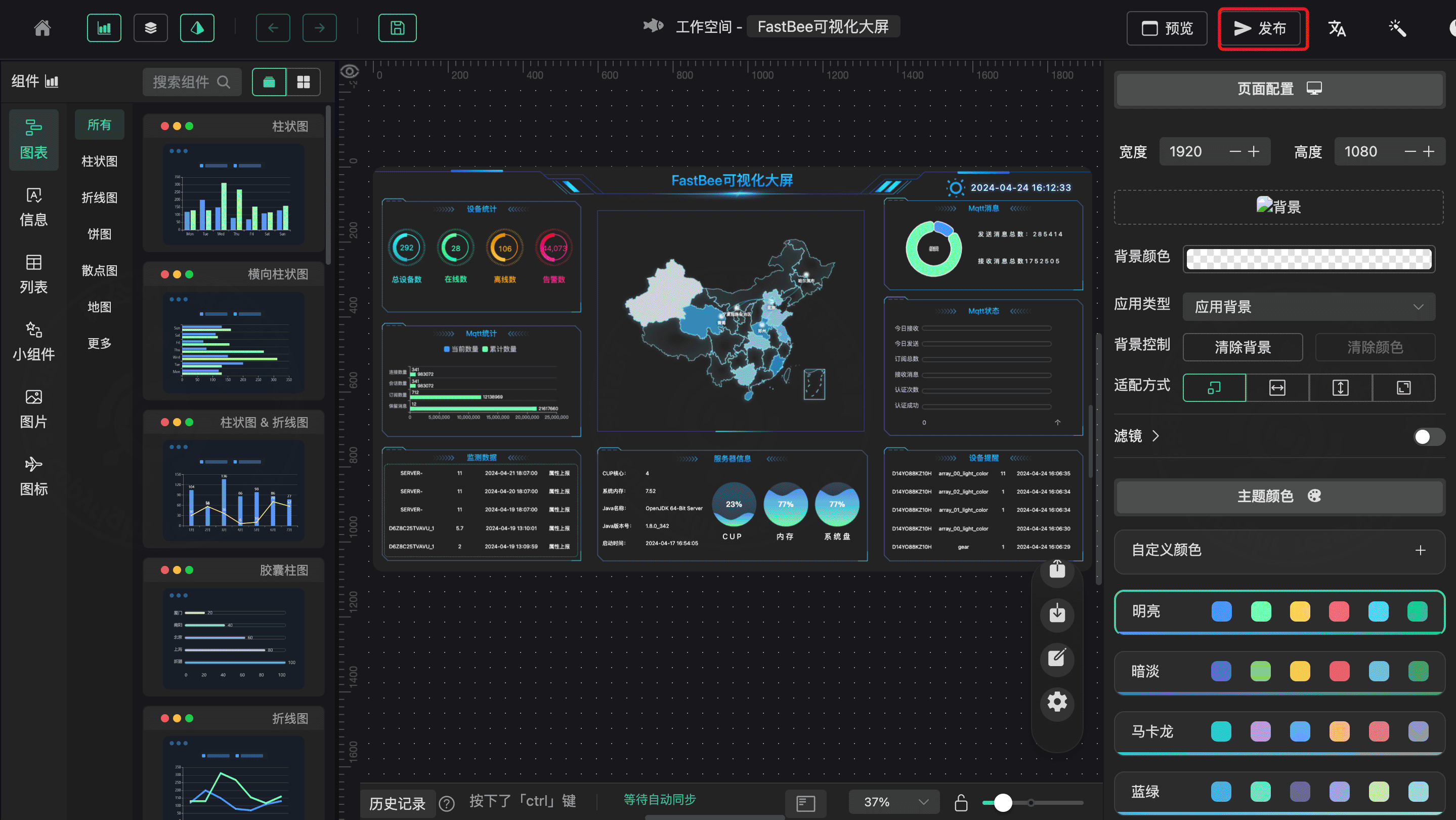Switch to single-column component list view

pos(269,82)
